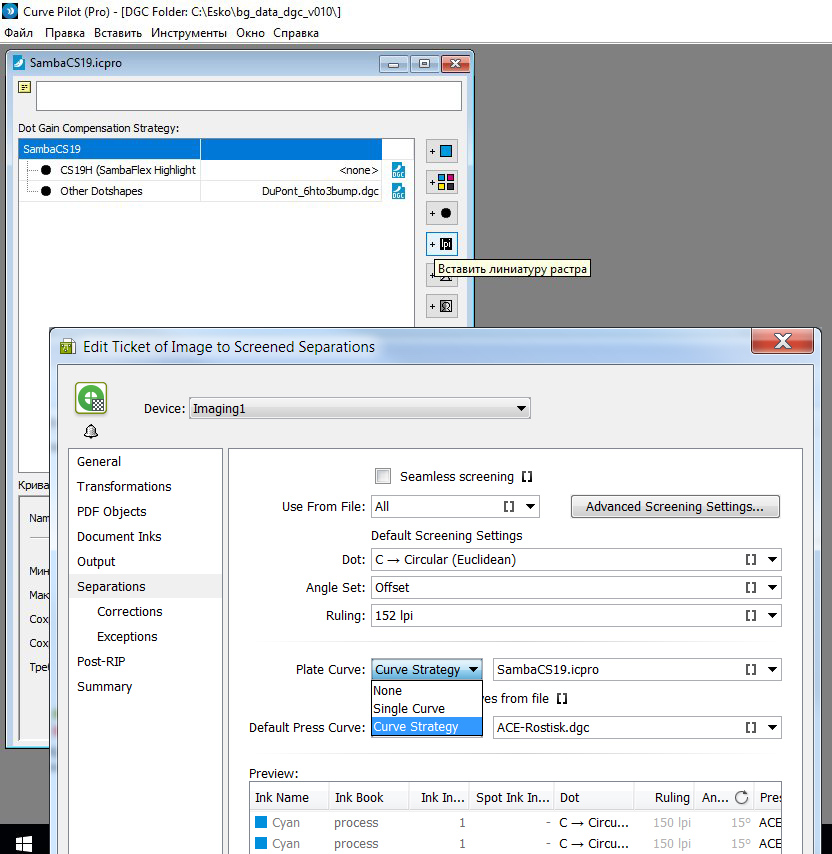The image size is (832, 854).
Task: Click the SmartMark brackets in Dot field
Action: click(751, 559)
